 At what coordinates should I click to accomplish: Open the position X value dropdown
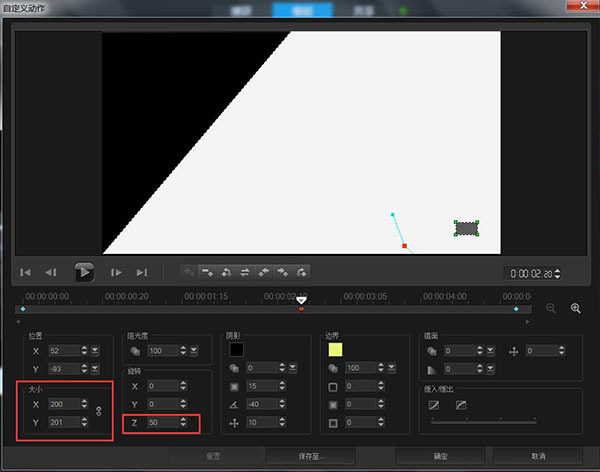95,351
